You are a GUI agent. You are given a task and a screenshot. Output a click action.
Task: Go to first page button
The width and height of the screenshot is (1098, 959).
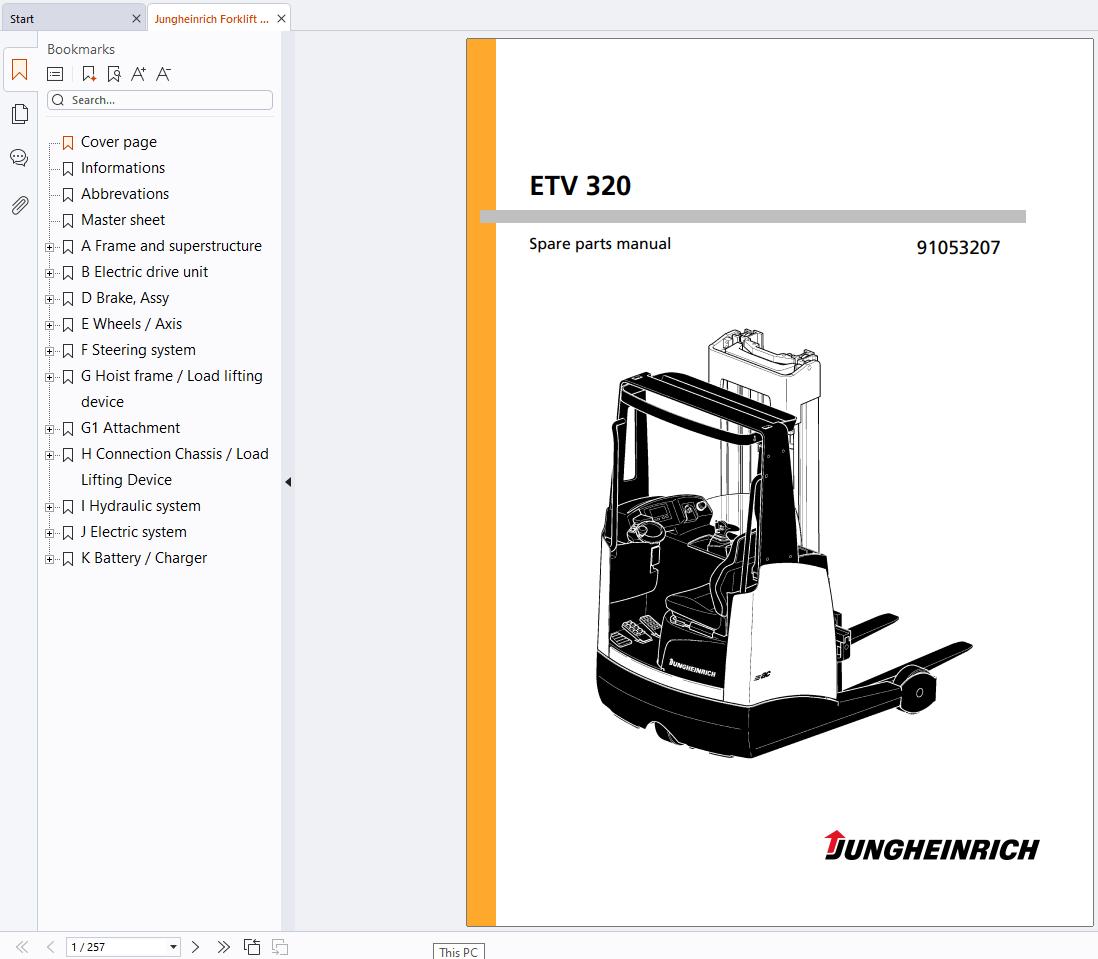tap(22, 947)
